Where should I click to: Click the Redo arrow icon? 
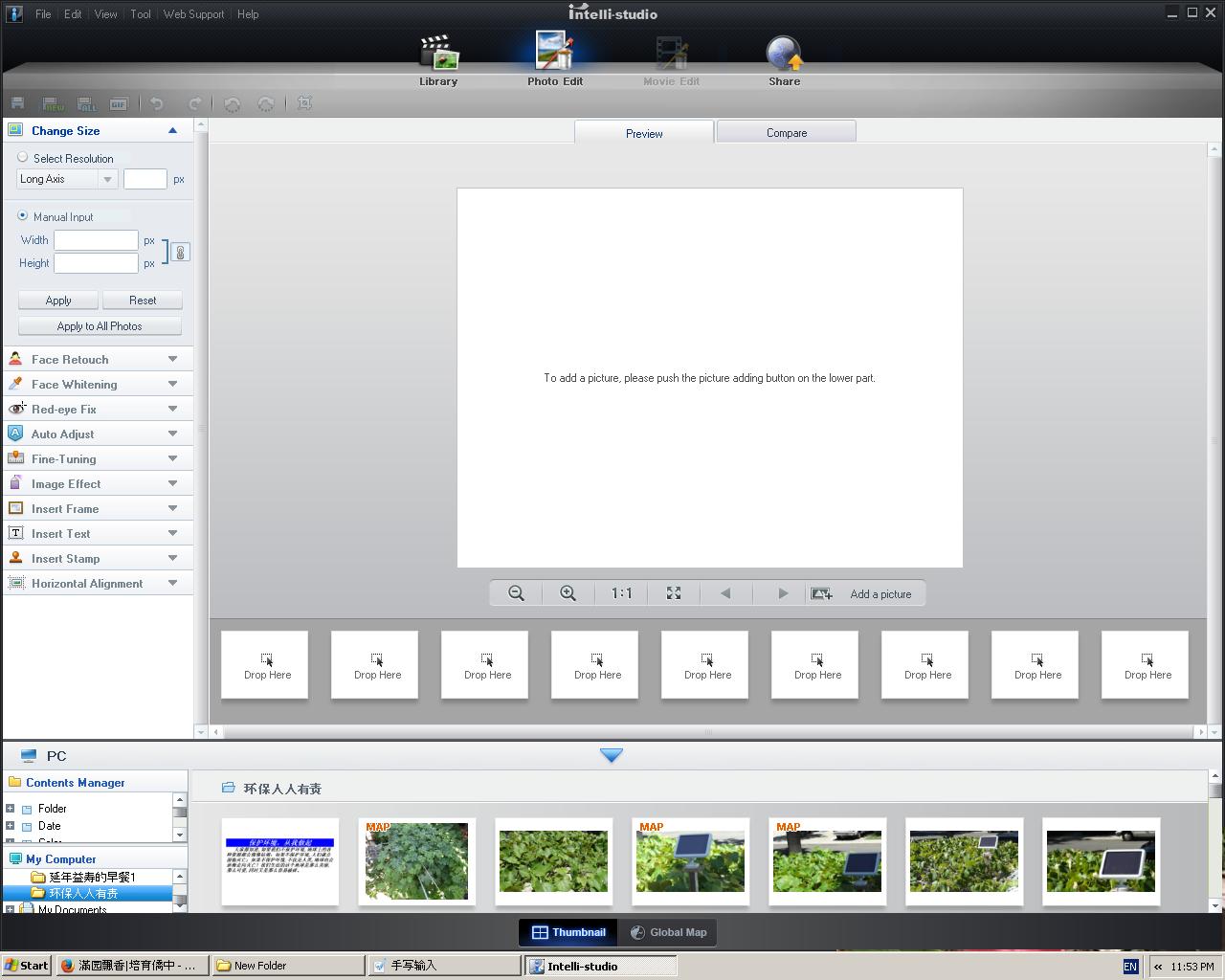pos(194,103)
